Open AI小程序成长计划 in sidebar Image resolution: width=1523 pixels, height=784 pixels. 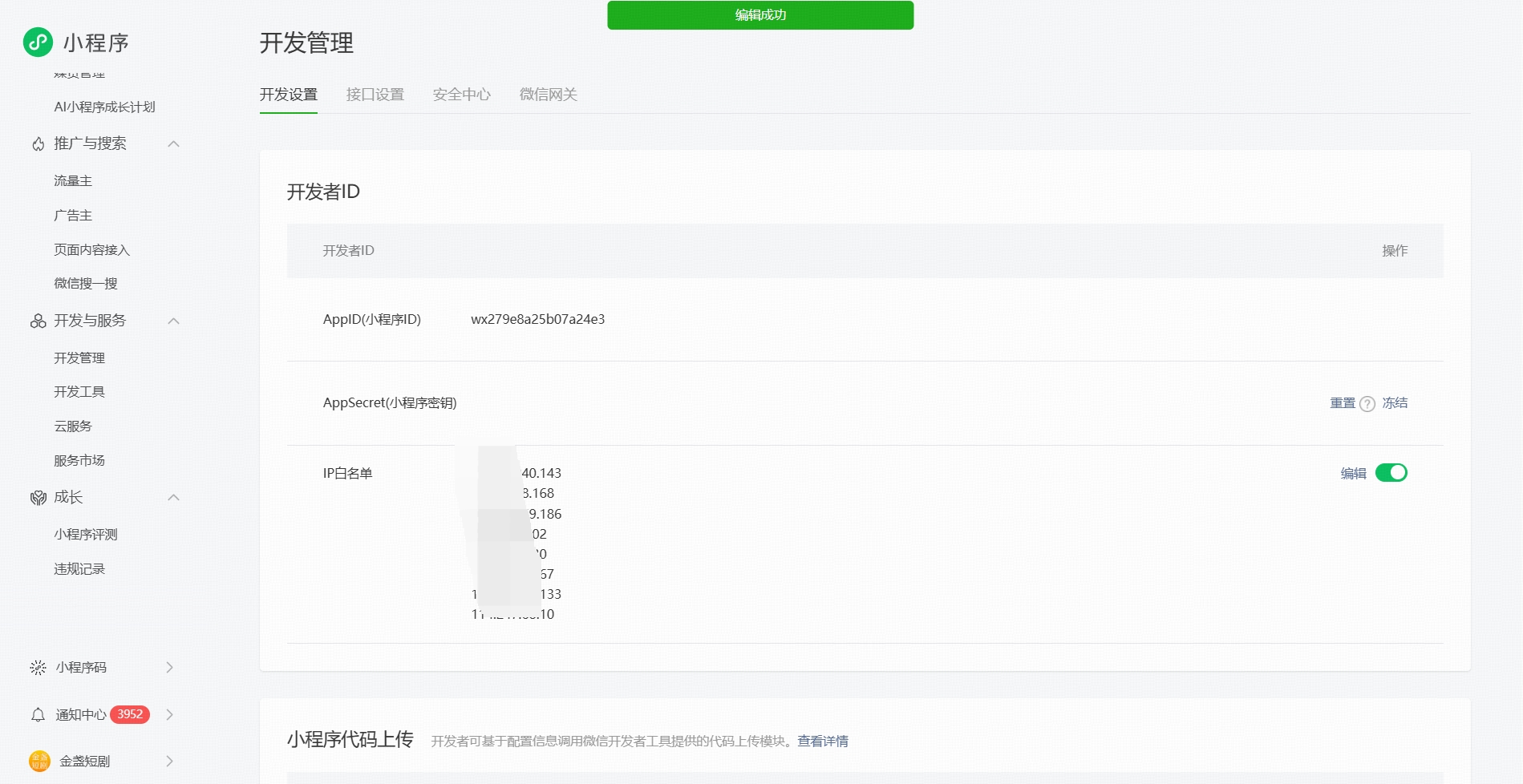(x=104, y=107)
